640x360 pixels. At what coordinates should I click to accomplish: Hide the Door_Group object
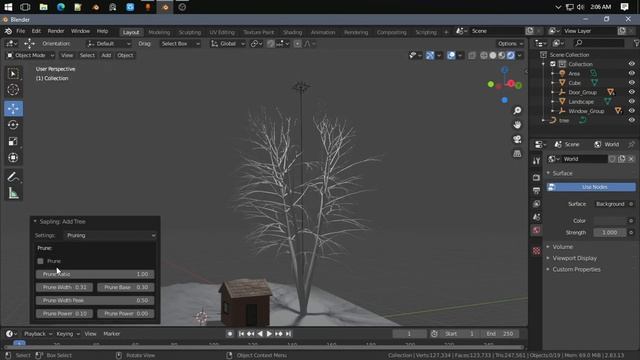coord(631,92)
